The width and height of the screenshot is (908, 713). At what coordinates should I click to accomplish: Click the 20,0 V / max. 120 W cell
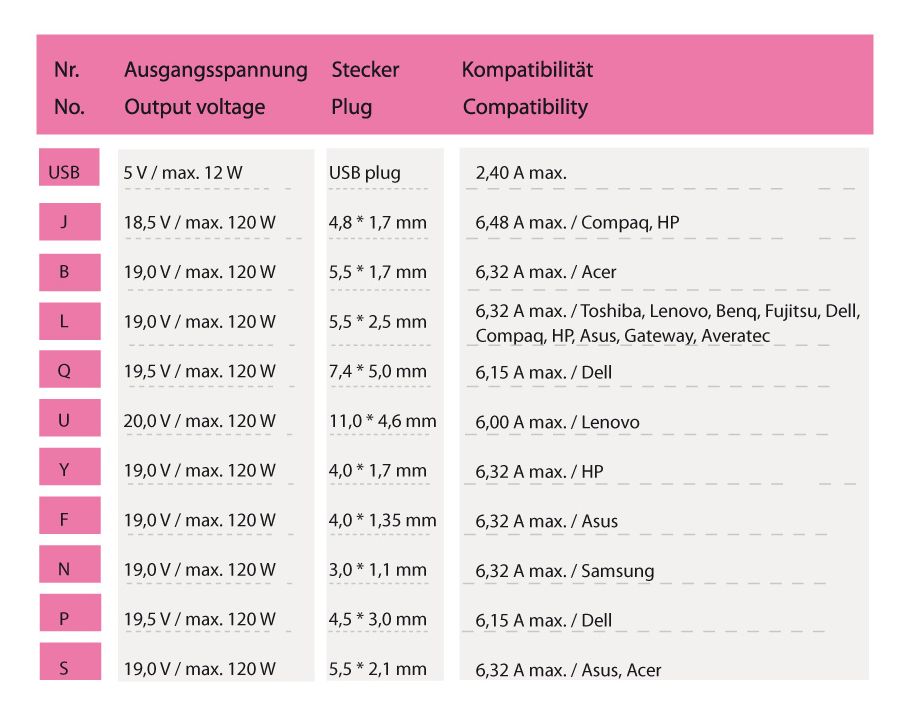199,421
